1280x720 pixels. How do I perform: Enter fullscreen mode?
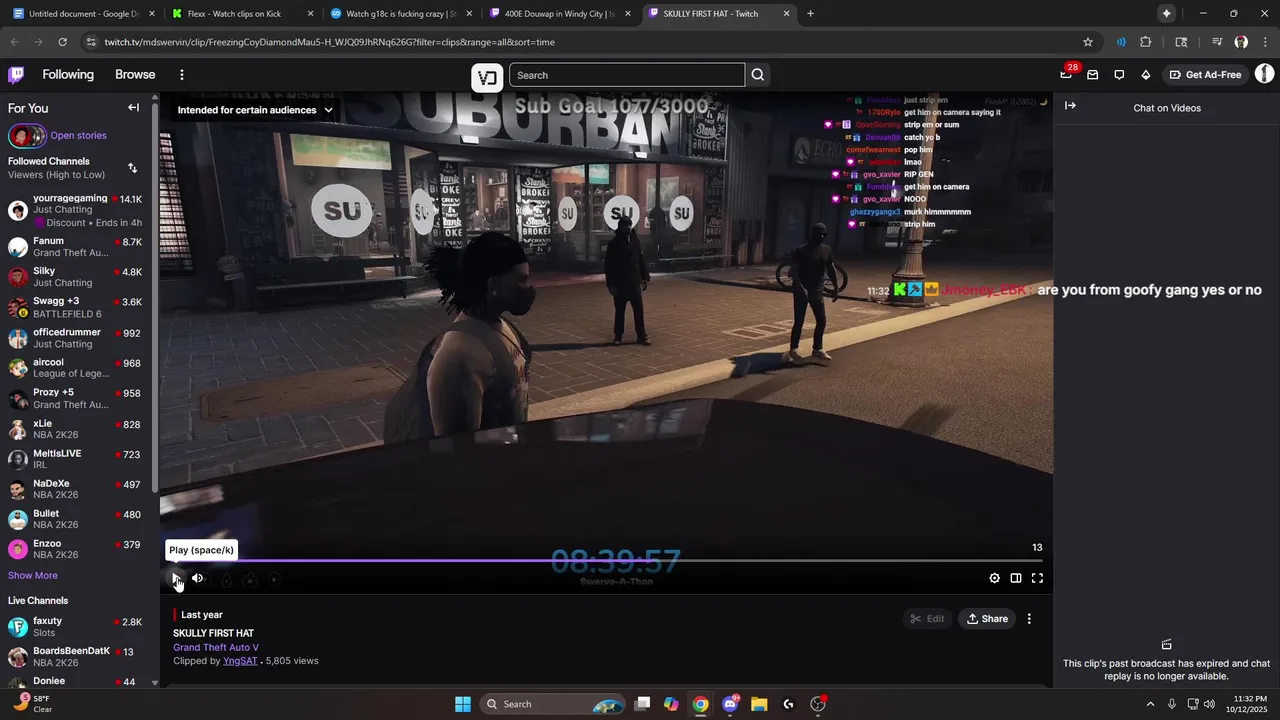(1037, 578)
